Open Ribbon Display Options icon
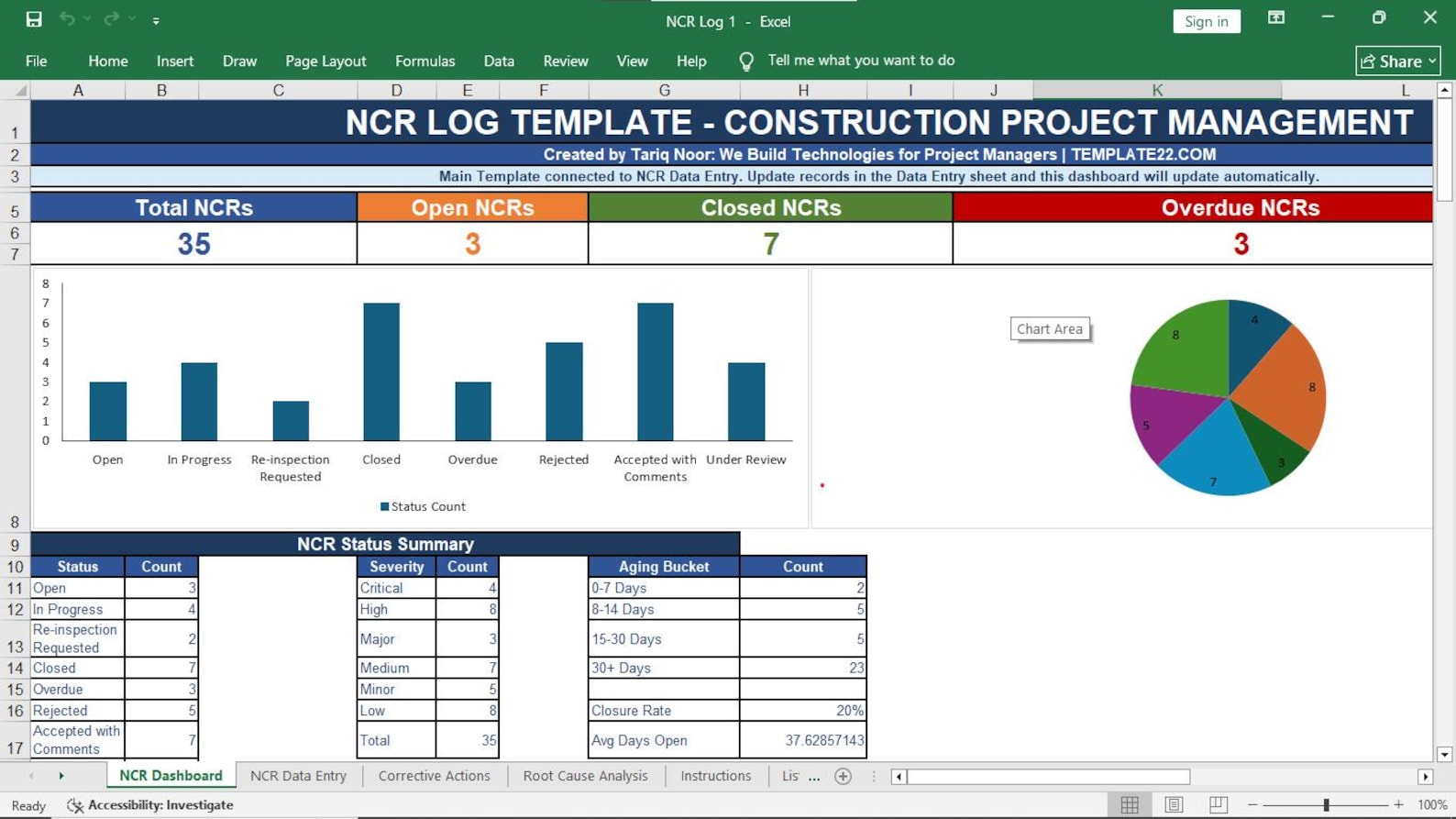 tap(1275, 17)
